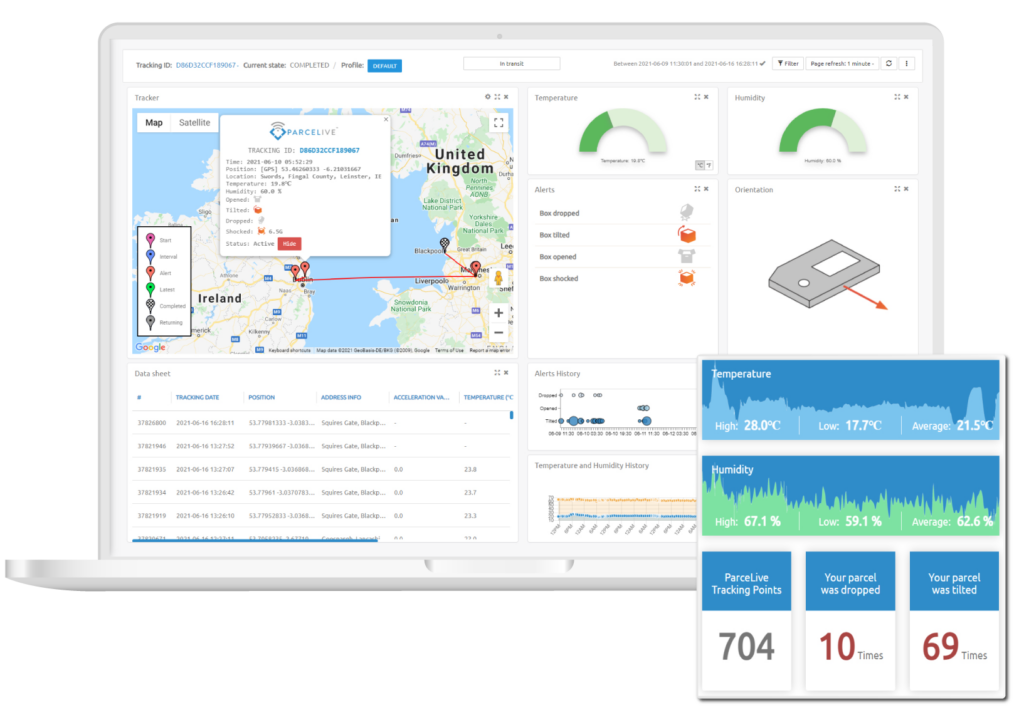This screenshot has height=715, width=1024.
Task: Click the Tracker panel settings gear
Action: (488, 97)
